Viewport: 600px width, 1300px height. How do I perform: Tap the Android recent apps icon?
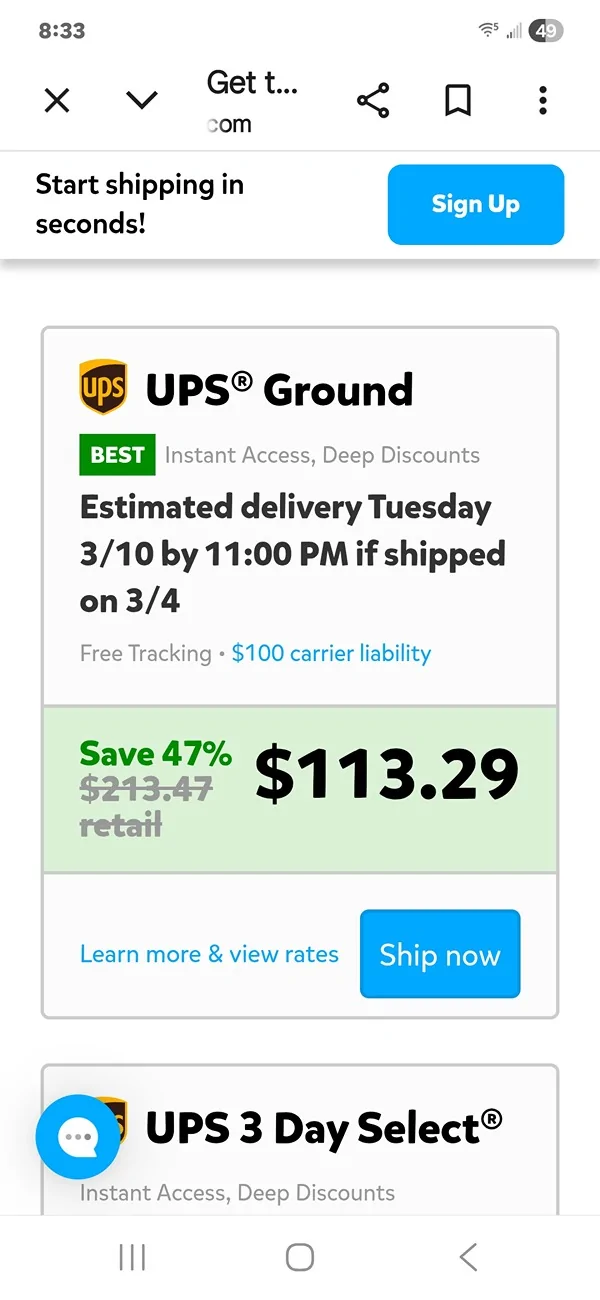(132, 1257)
